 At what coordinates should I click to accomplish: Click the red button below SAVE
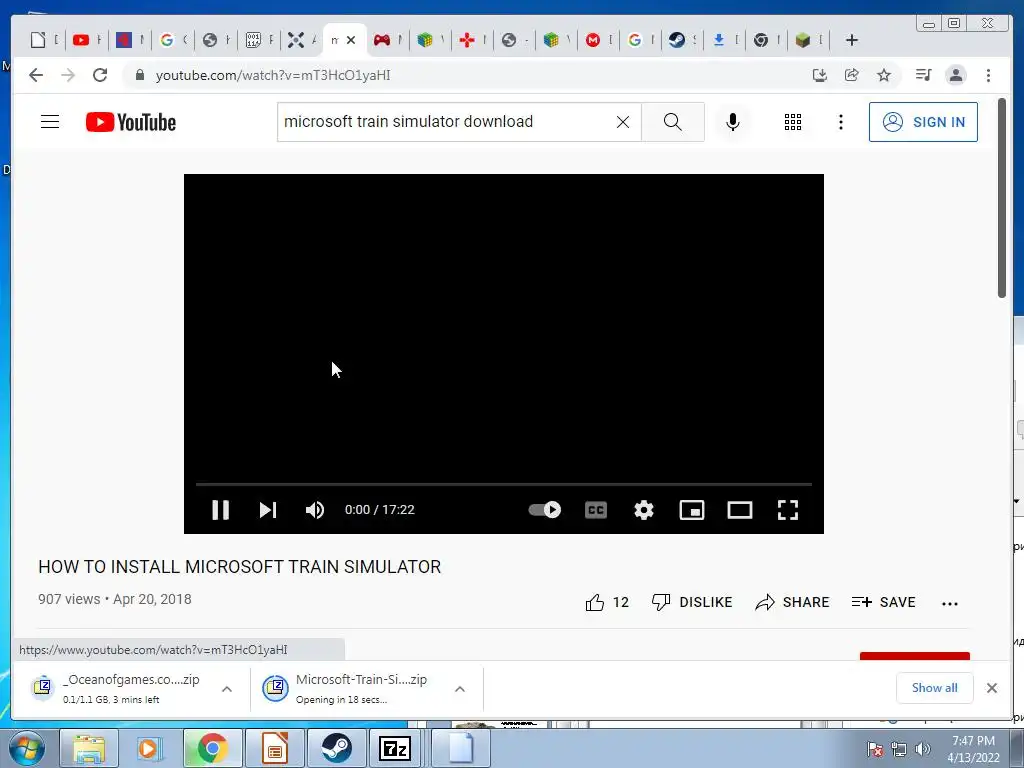[914, 656]
